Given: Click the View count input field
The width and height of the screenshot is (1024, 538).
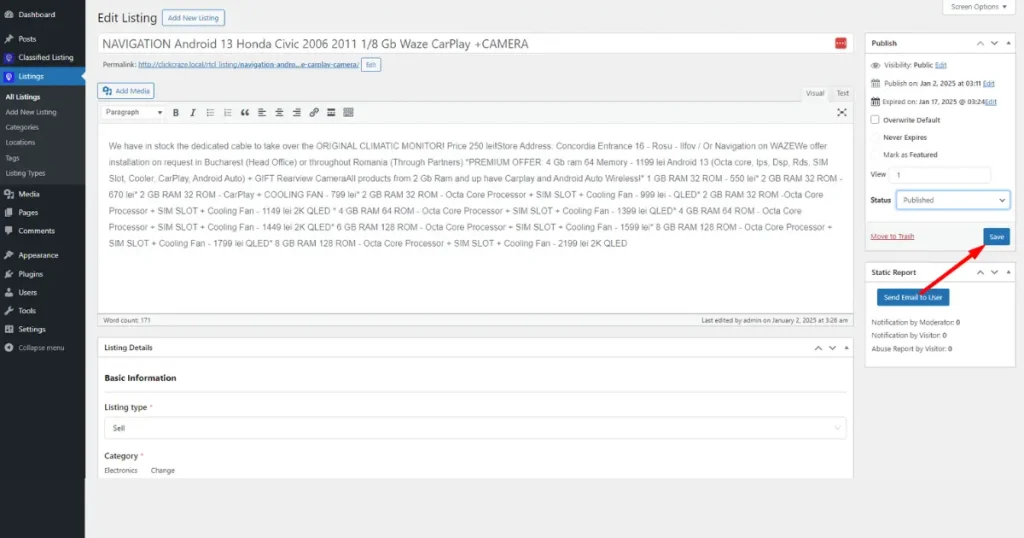Looking at the screenshot, I should pyautogui.click(x=940, y=175).
